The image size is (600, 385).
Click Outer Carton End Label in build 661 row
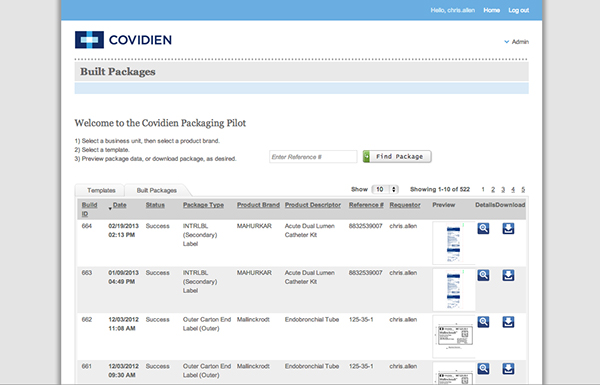point(207,371)
